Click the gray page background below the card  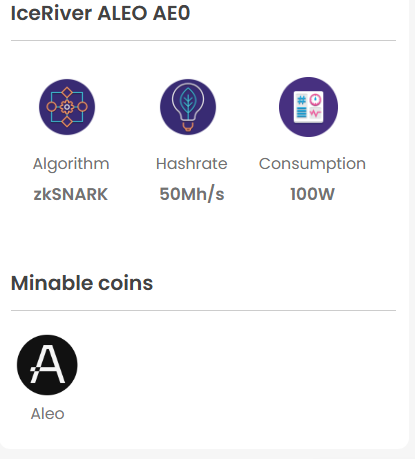[x=207, y=454]
